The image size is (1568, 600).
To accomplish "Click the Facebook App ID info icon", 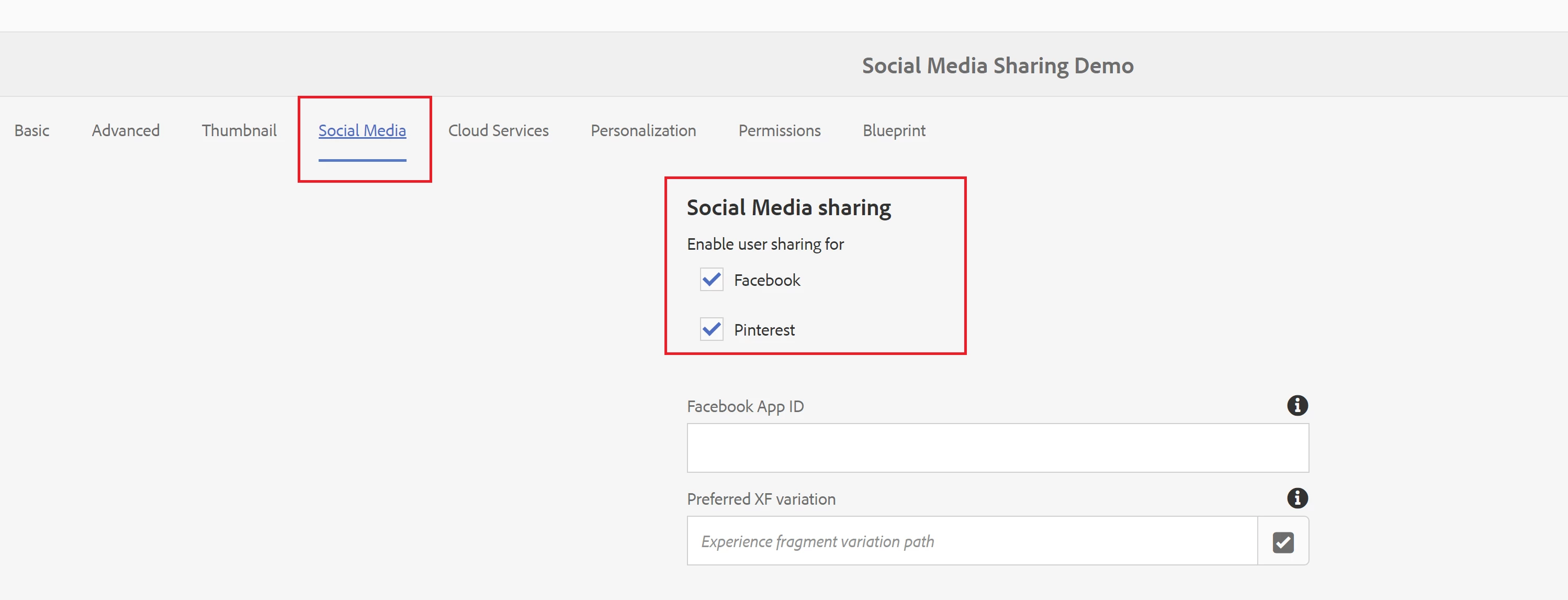I will [x=1297, y=406].
